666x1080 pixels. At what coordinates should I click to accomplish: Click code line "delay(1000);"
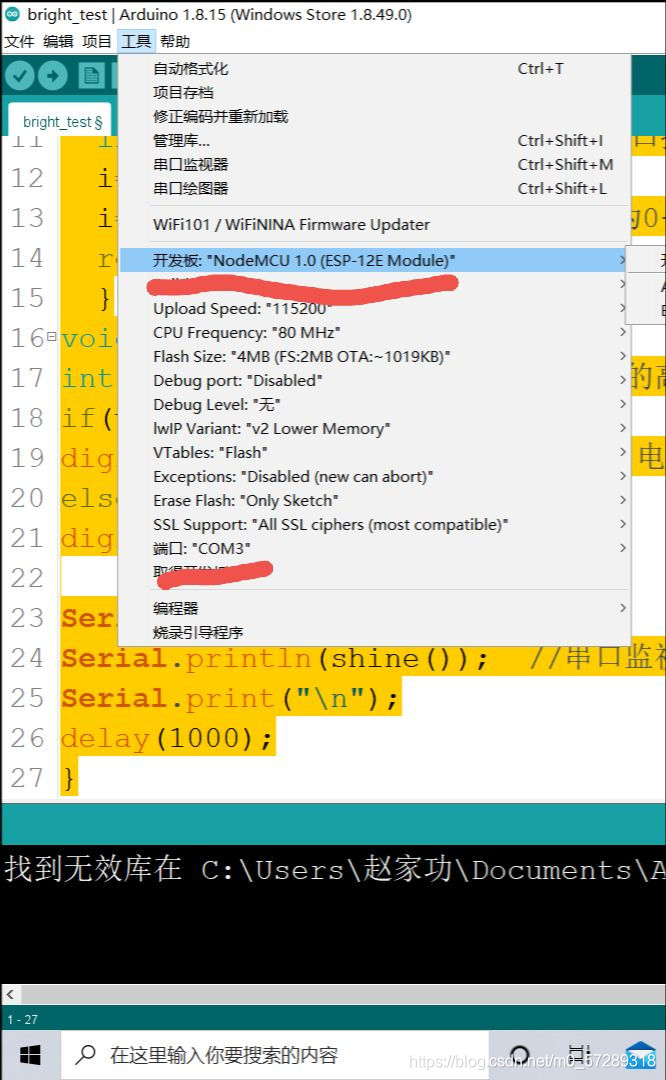(x=167, y=738)
